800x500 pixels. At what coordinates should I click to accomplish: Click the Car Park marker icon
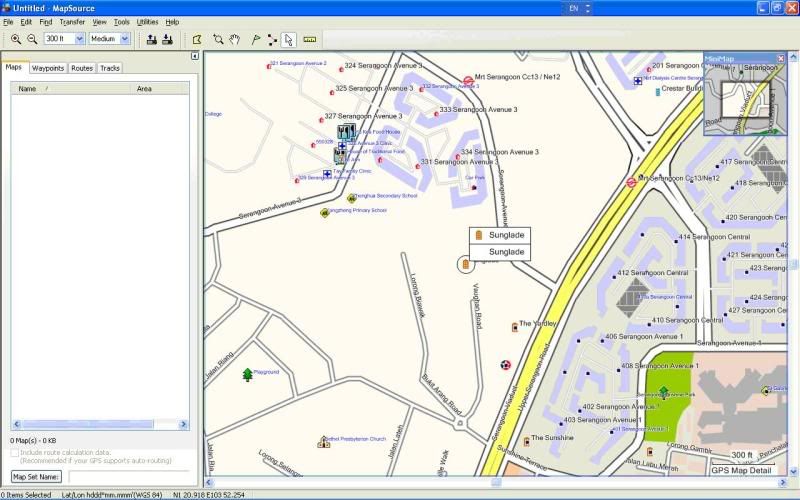474,188
